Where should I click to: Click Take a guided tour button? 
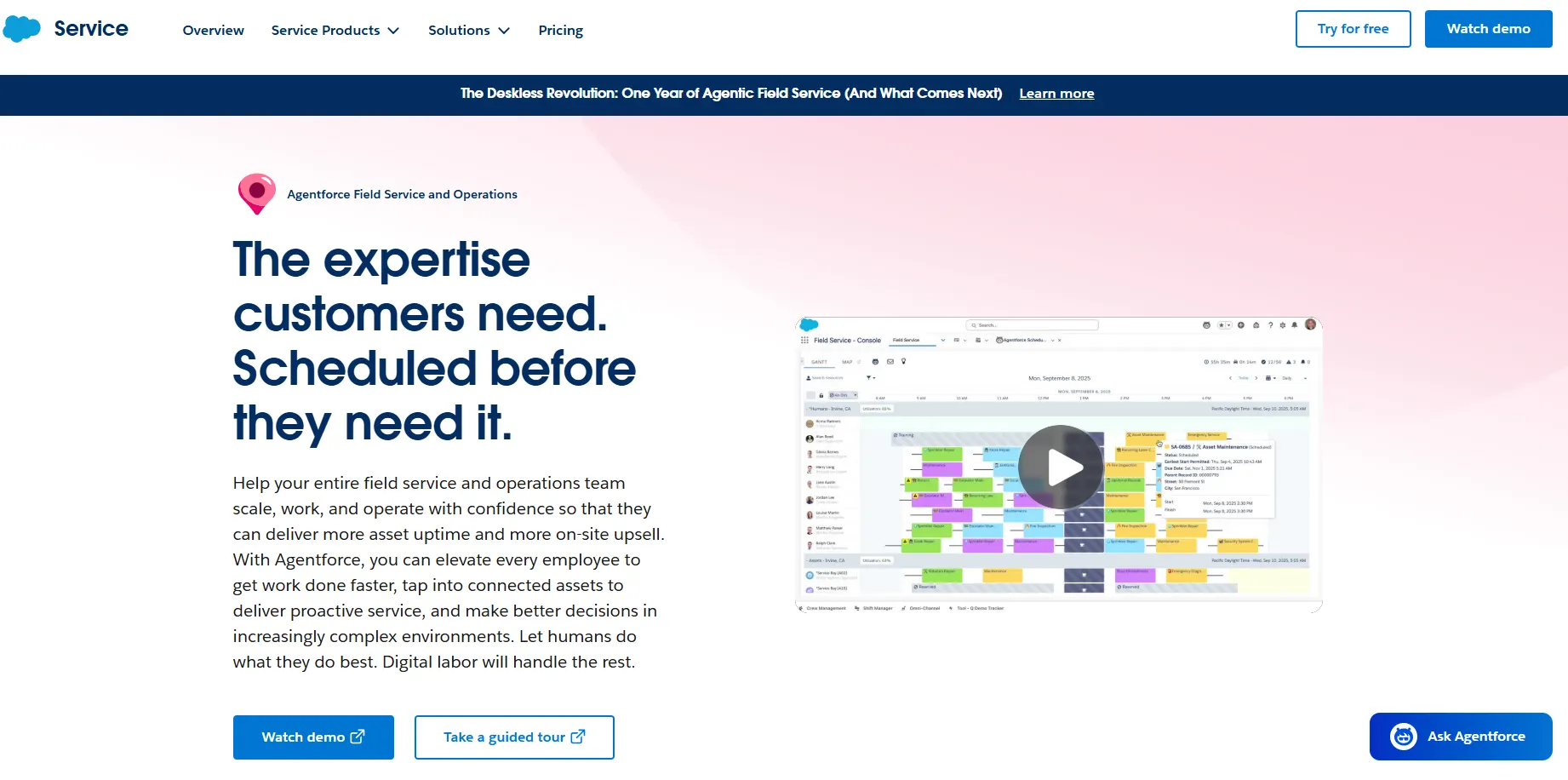coord(514,737)
